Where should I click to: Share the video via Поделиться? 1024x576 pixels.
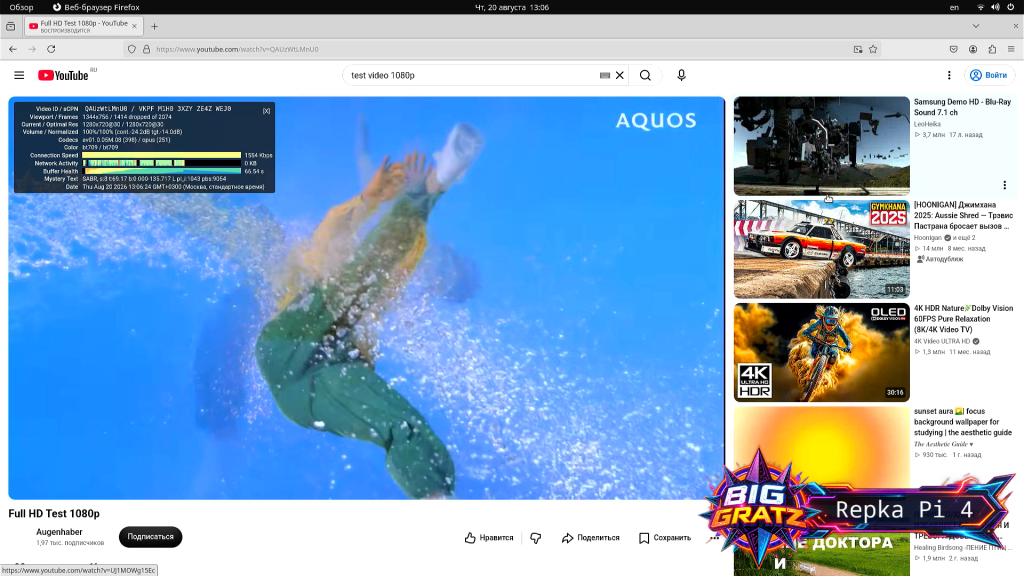pos(590,537)
